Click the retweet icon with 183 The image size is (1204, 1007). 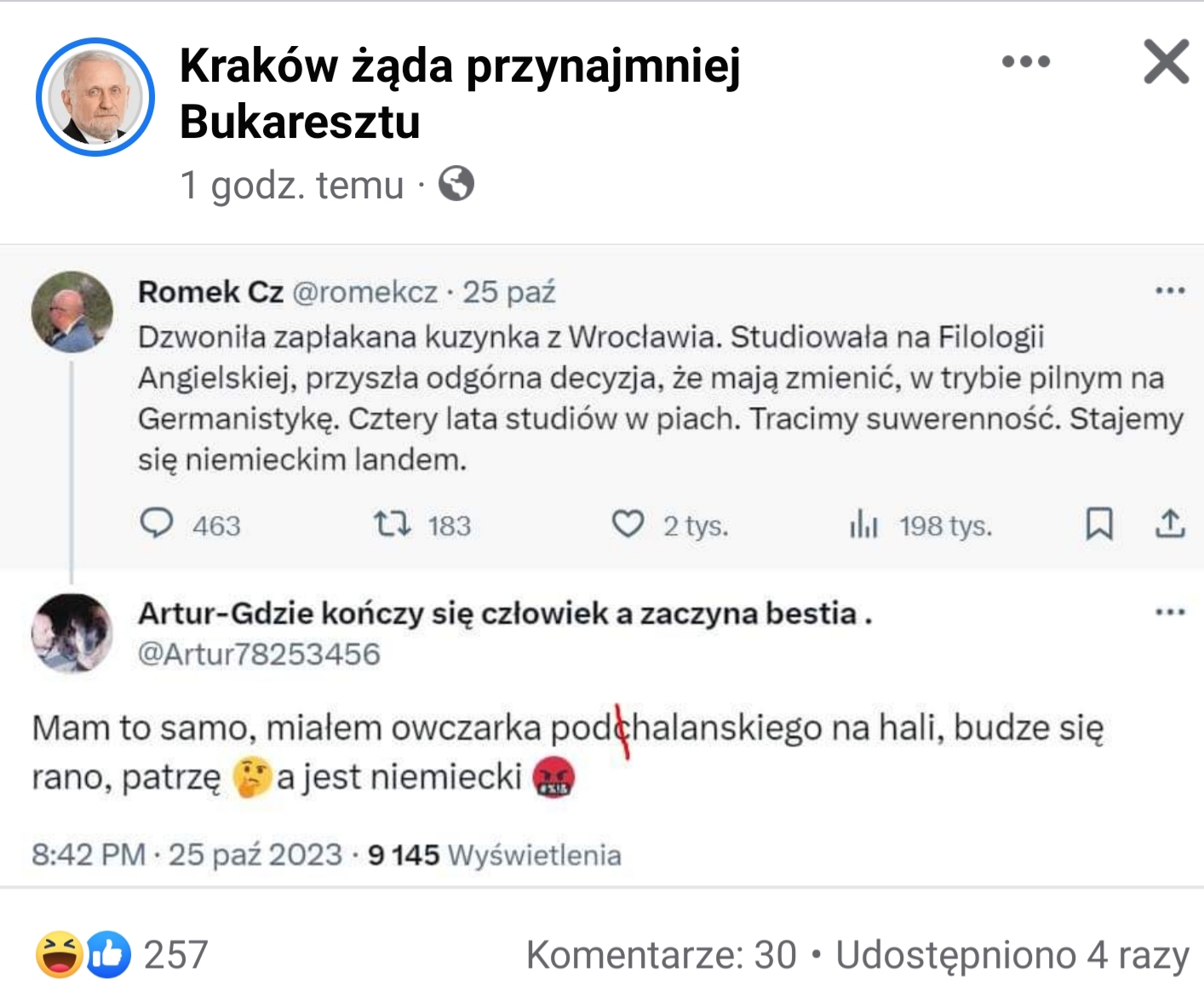(393, 524)
